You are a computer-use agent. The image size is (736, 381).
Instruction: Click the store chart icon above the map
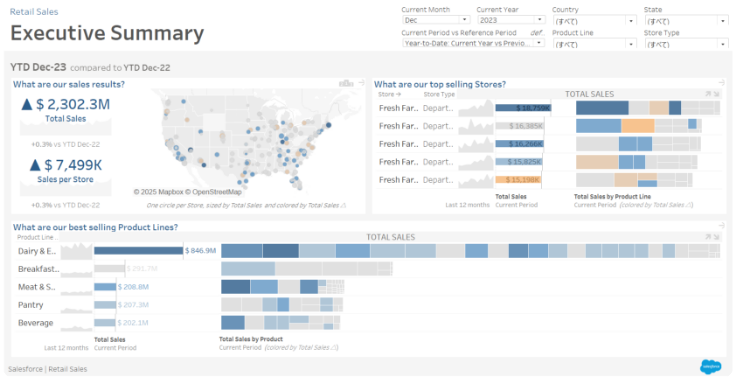346,83
